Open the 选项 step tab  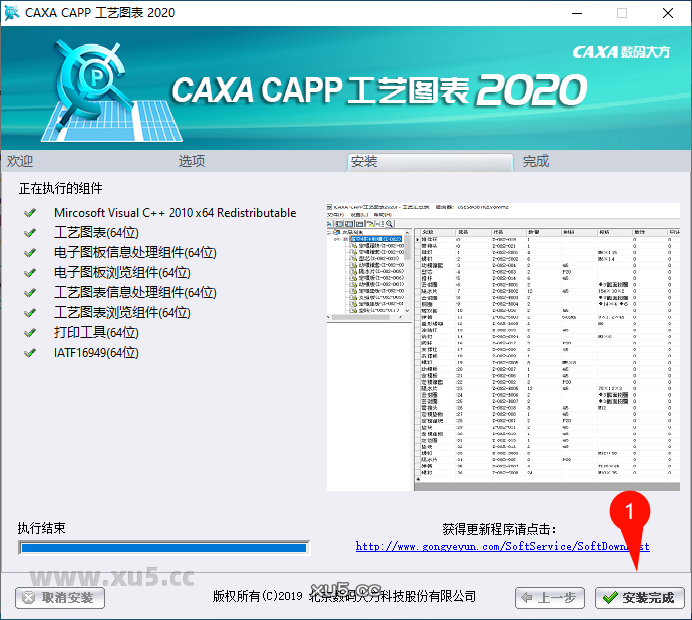(192, 161)
